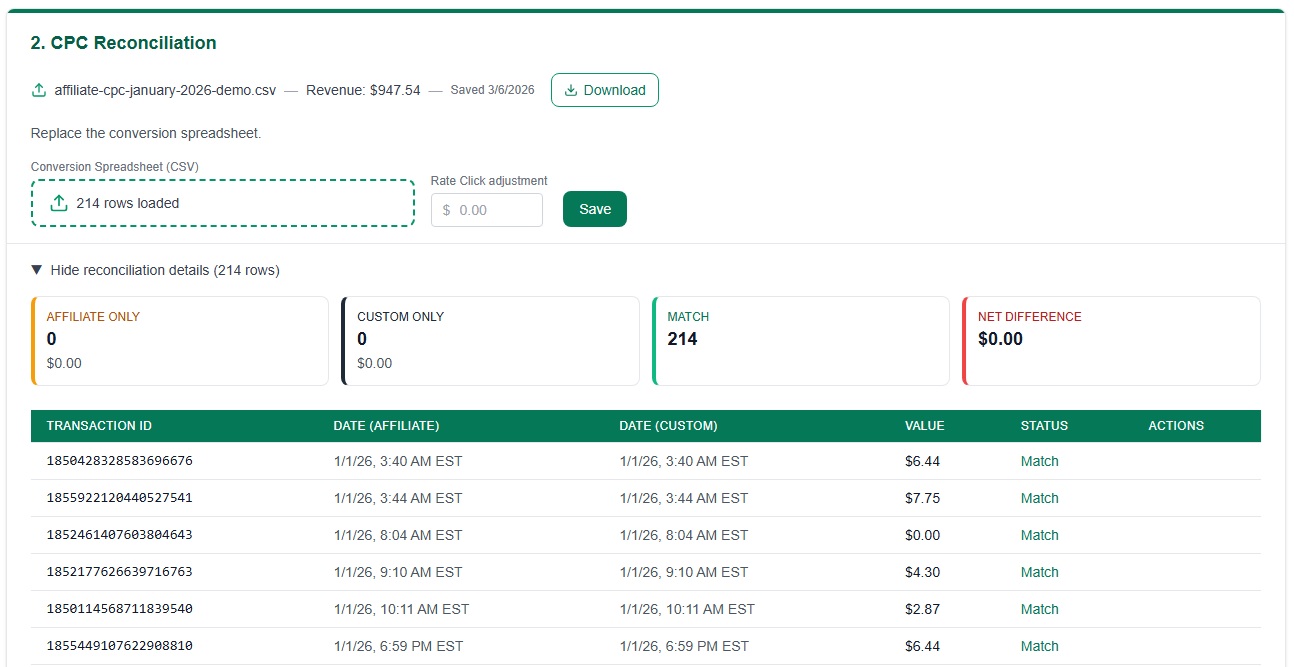The image size is (1294, 667).
Task: Select the Custom Only summary card
Action: click(x=490, y=341)
